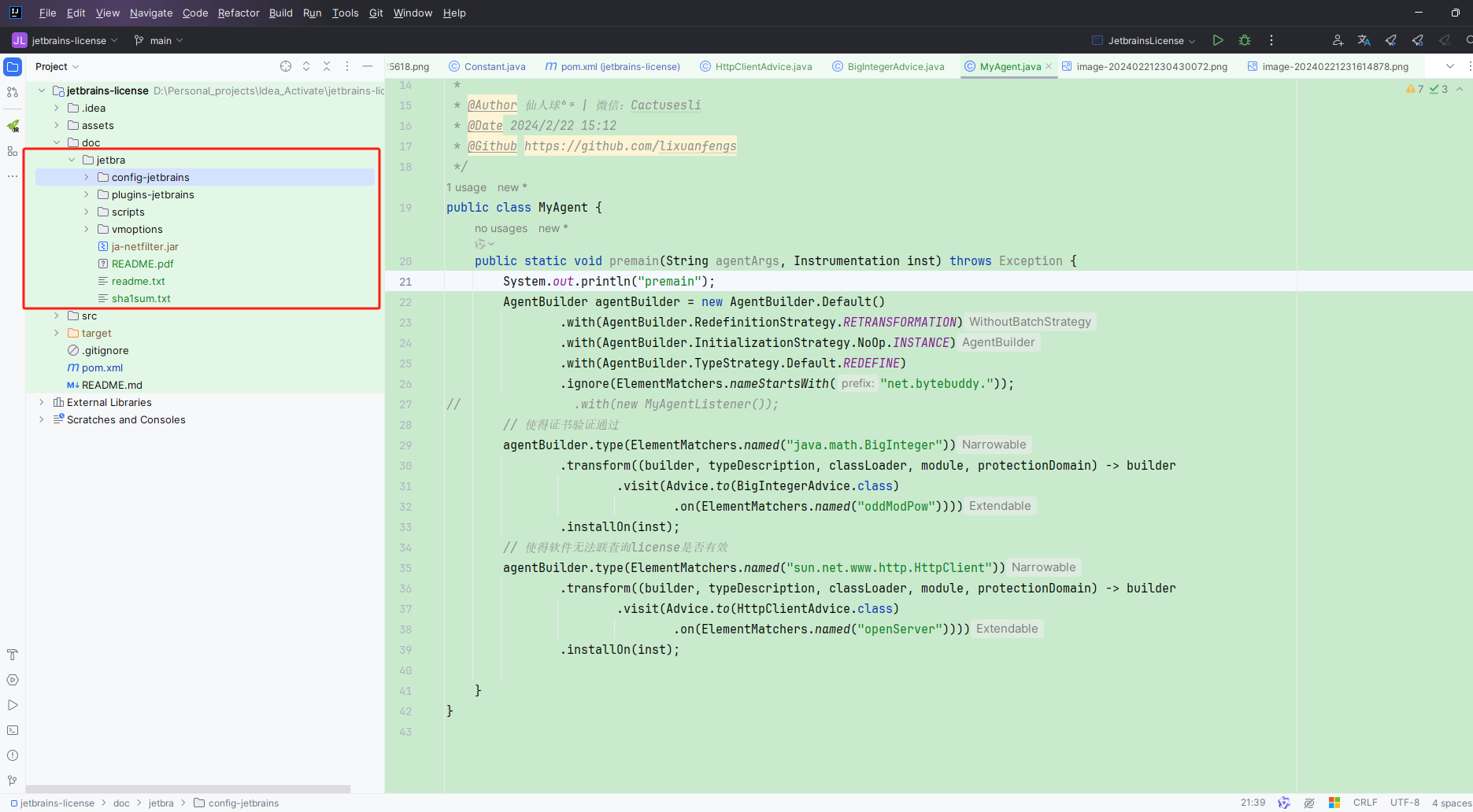Run JetbrainsLicense with green play button
1473x812 pixels.
1218,40
